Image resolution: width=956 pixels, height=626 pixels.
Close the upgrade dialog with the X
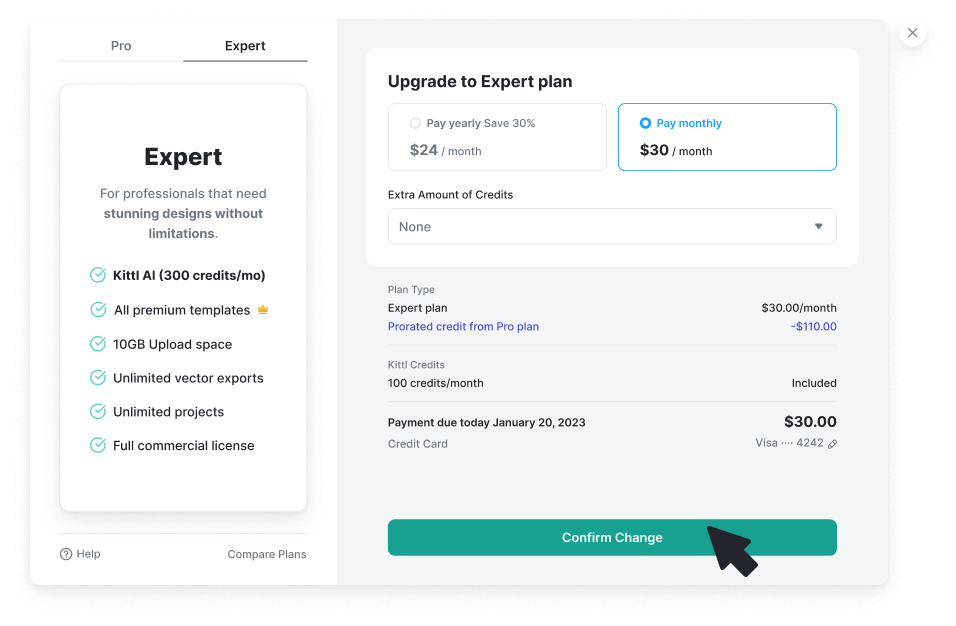click(x=912, y=32)
